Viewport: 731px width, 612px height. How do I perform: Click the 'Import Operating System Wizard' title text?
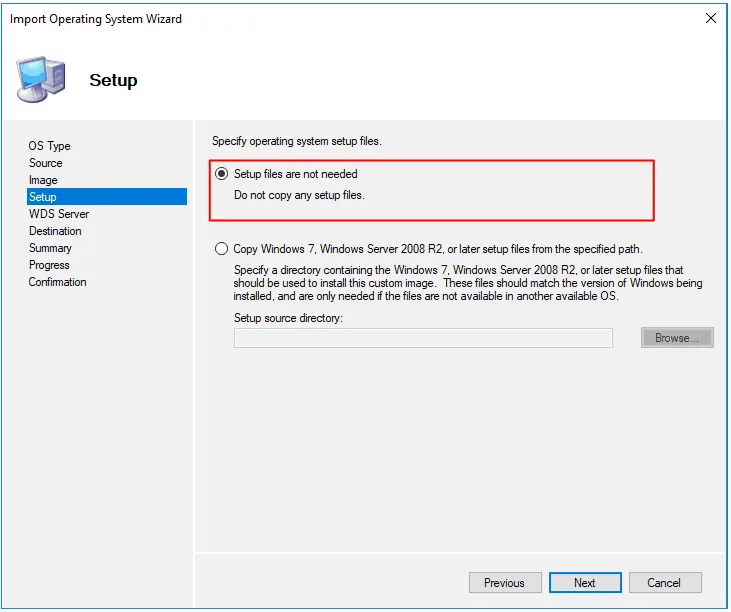(96, 19)
